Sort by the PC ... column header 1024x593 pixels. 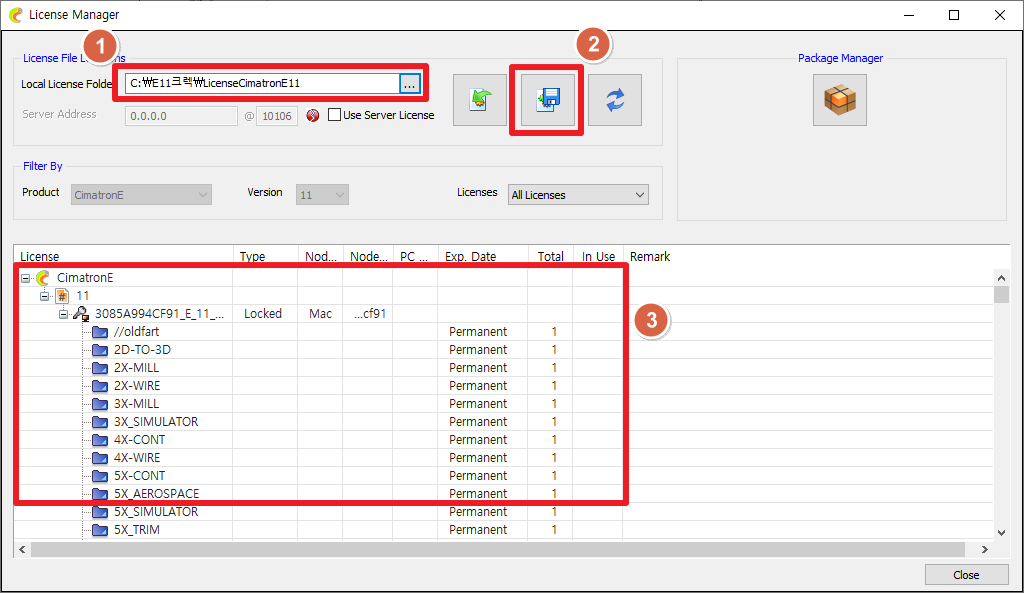415,256
